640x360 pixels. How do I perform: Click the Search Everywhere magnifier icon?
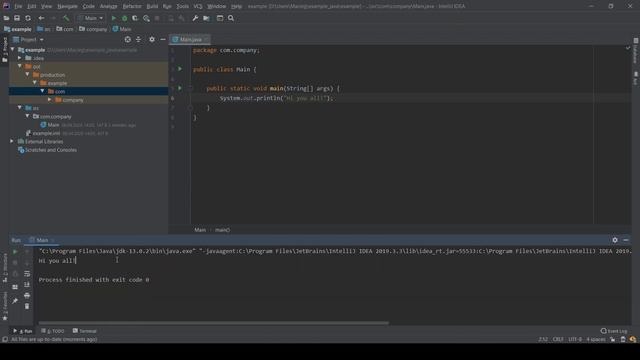(231, 18)
